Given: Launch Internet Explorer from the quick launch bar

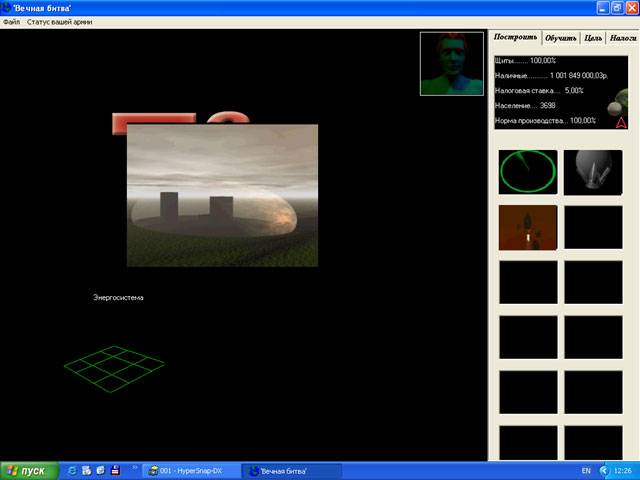Looking at the screenshot, I should 72,470.
